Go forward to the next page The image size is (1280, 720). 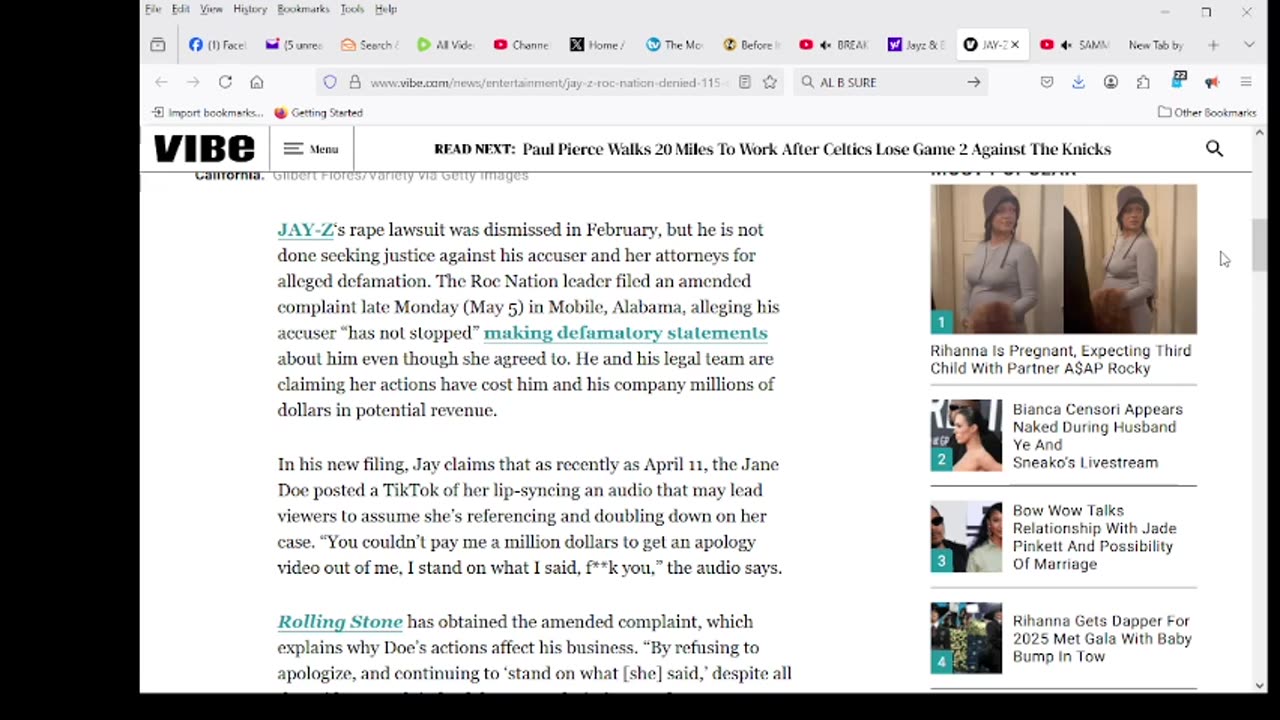pyautogui.click(x=193, y=82)
